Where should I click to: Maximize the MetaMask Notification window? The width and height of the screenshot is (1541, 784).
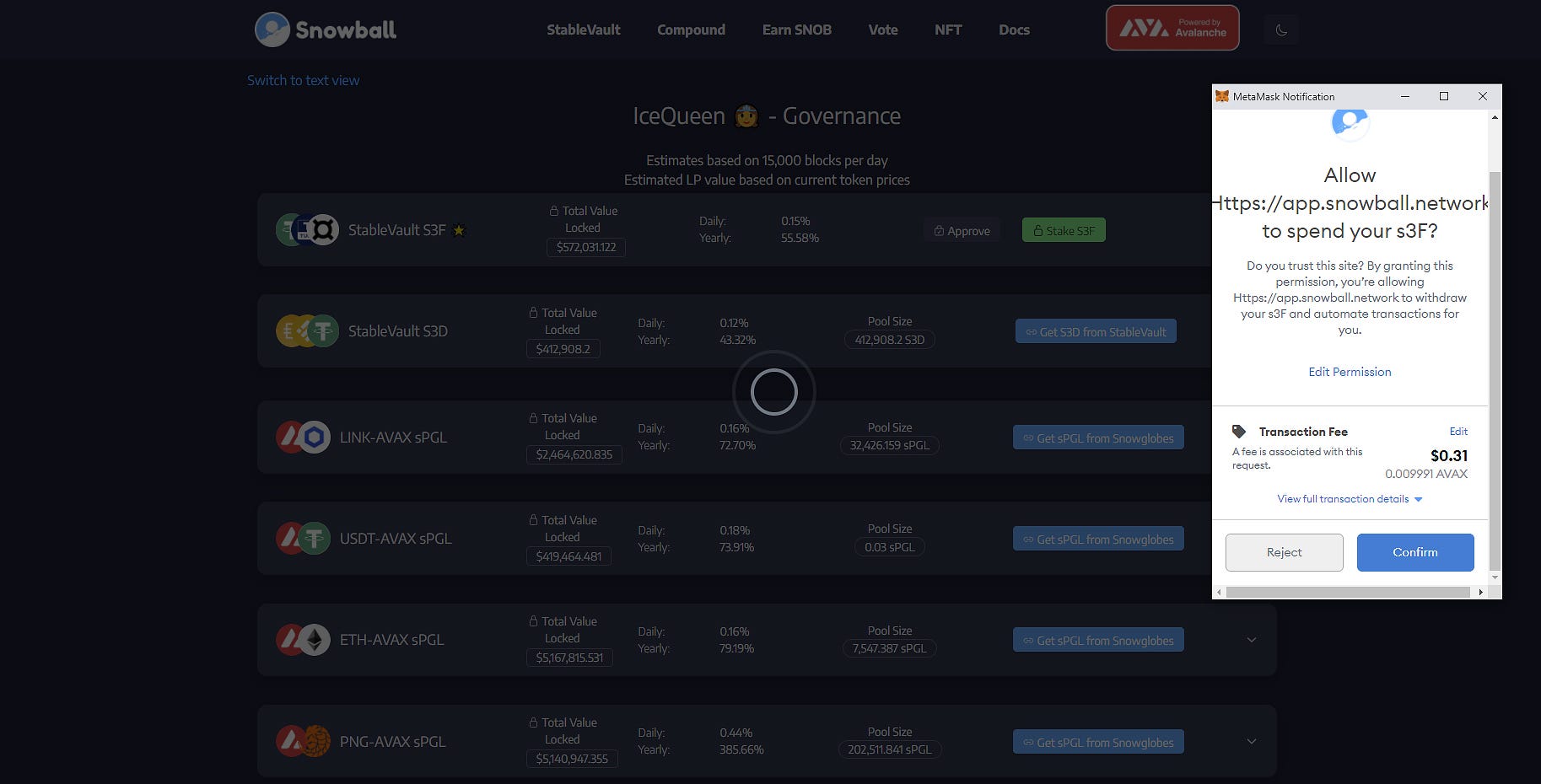tap(1444, 96)
